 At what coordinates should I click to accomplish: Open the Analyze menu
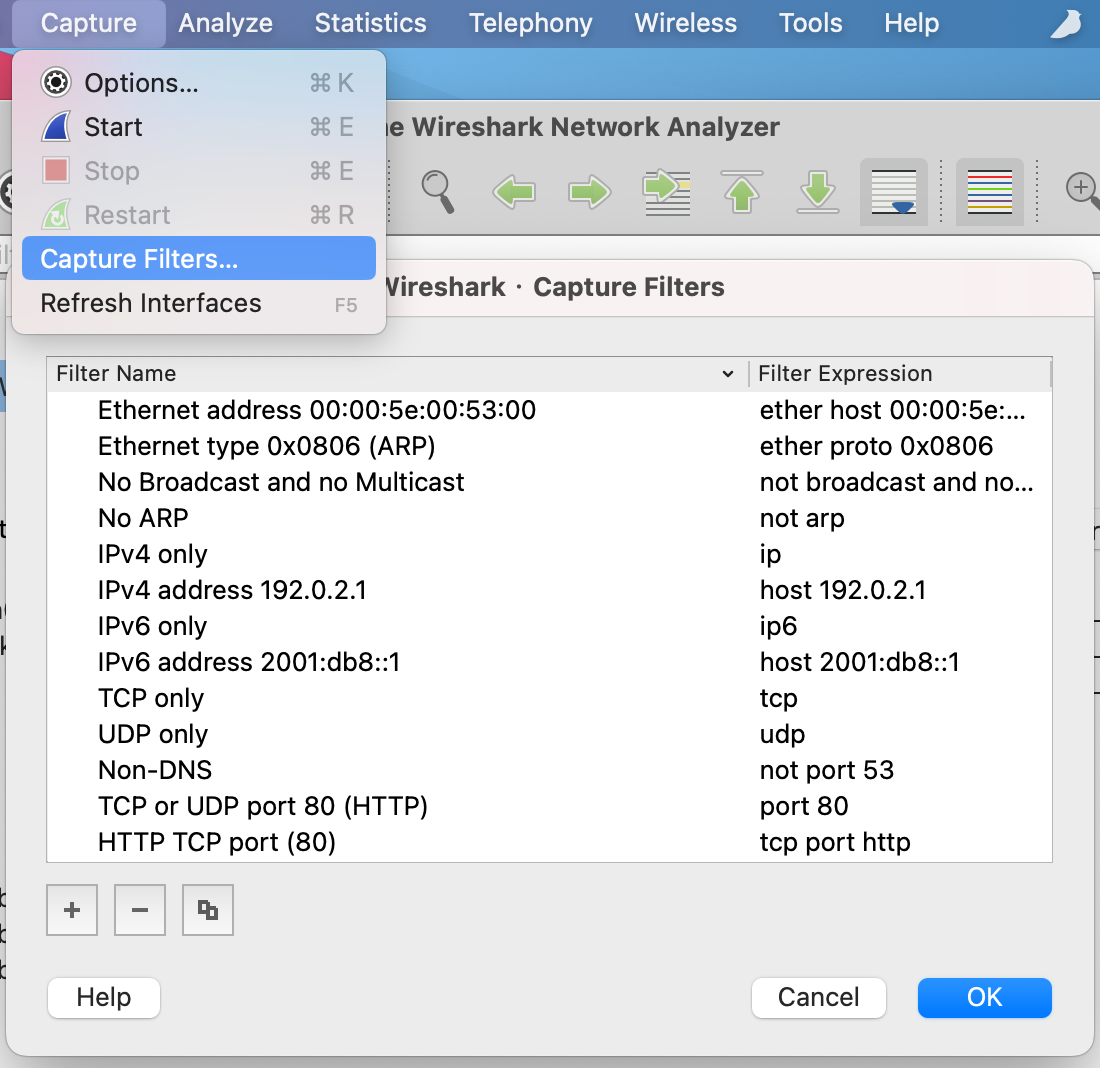[225, 23]
